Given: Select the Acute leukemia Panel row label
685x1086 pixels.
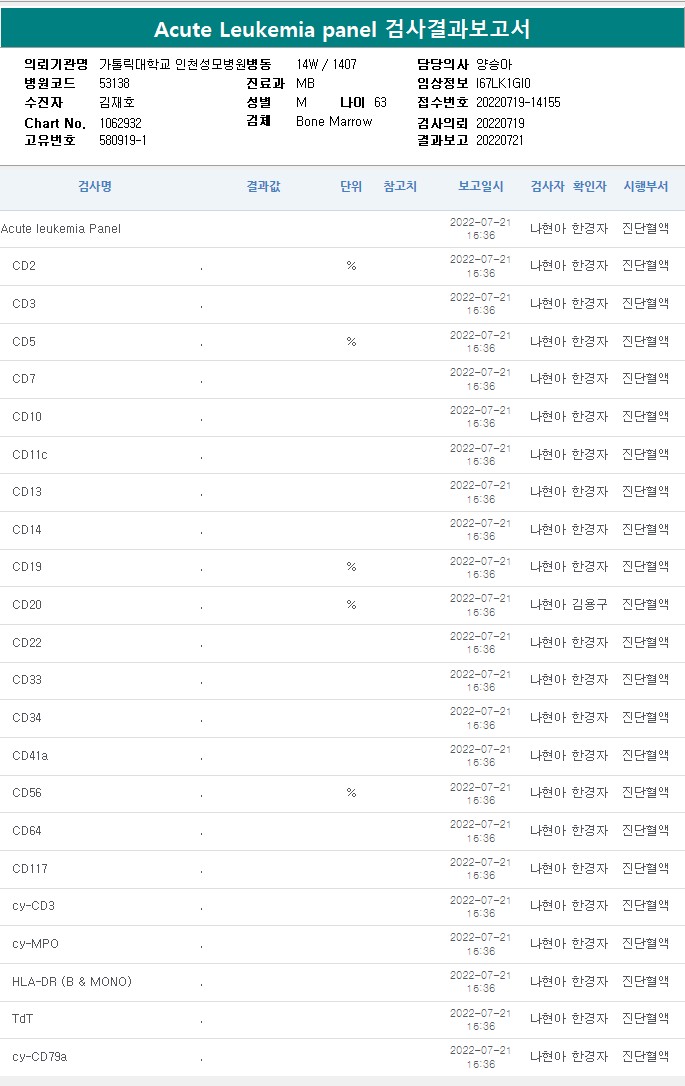Looking at the screenshot, I should point(61,229).
